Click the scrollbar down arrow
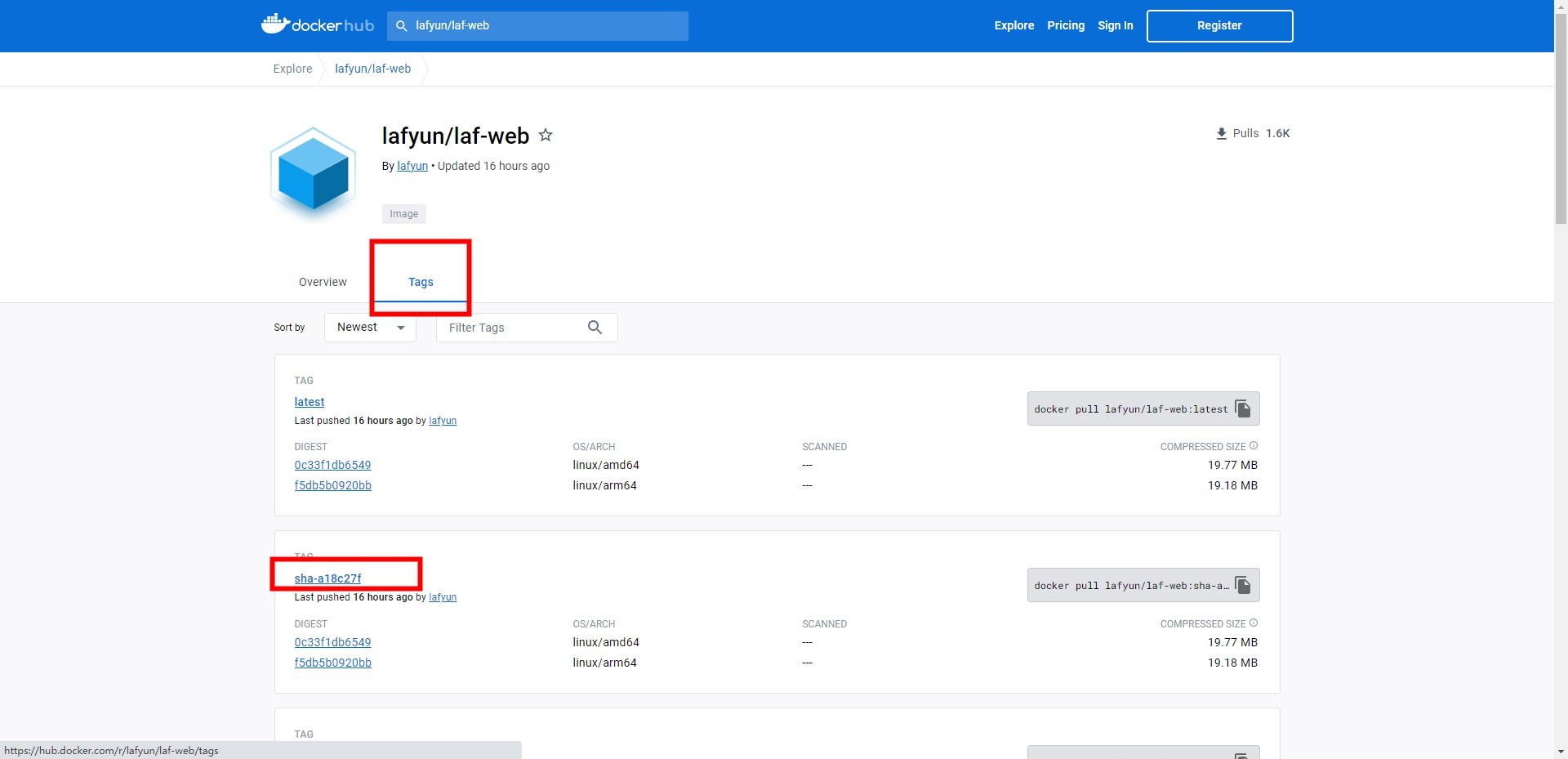Screen dimensions: 1568x759 1561,752
